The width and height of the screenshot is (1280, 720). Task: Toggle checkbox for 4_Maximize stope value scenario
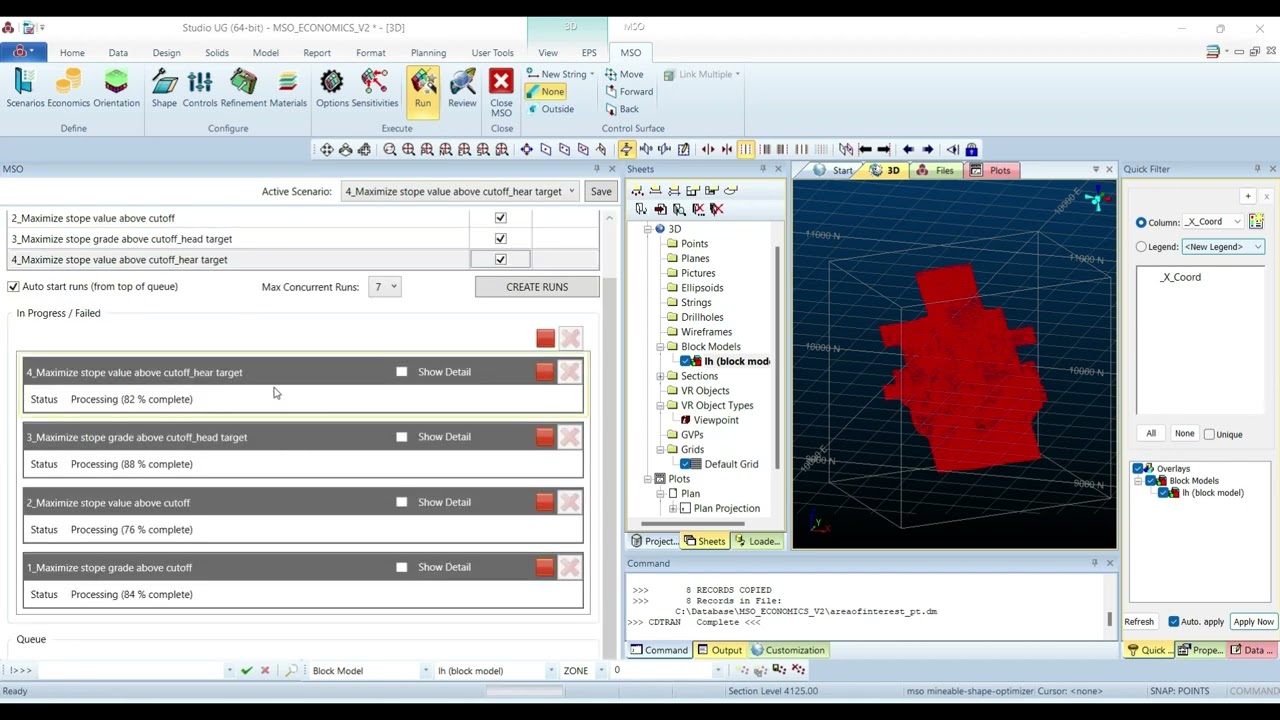tap(500, 260)
